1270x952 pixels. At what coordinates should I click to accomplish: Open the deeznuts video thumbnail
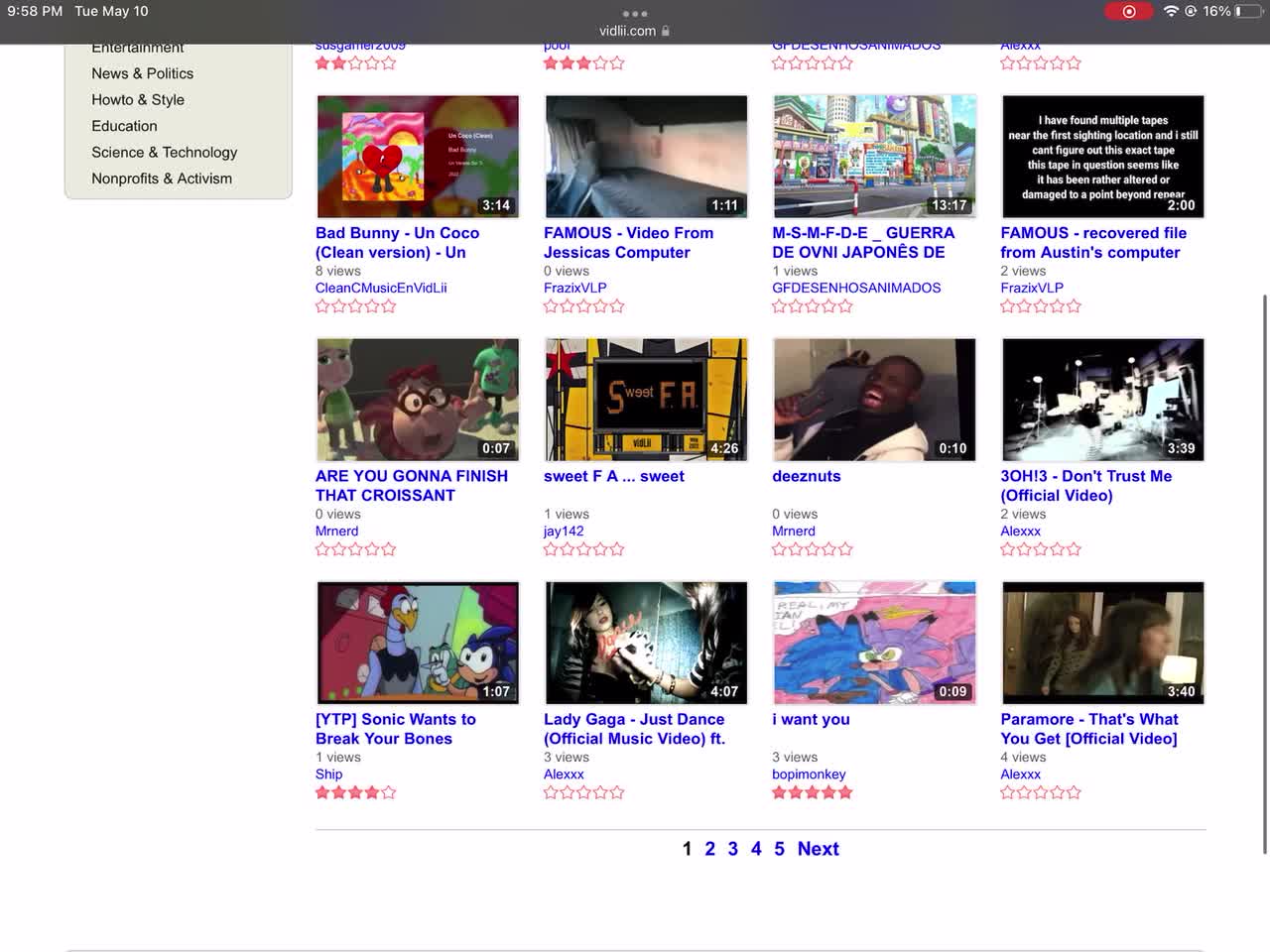[x=874, y=400]
